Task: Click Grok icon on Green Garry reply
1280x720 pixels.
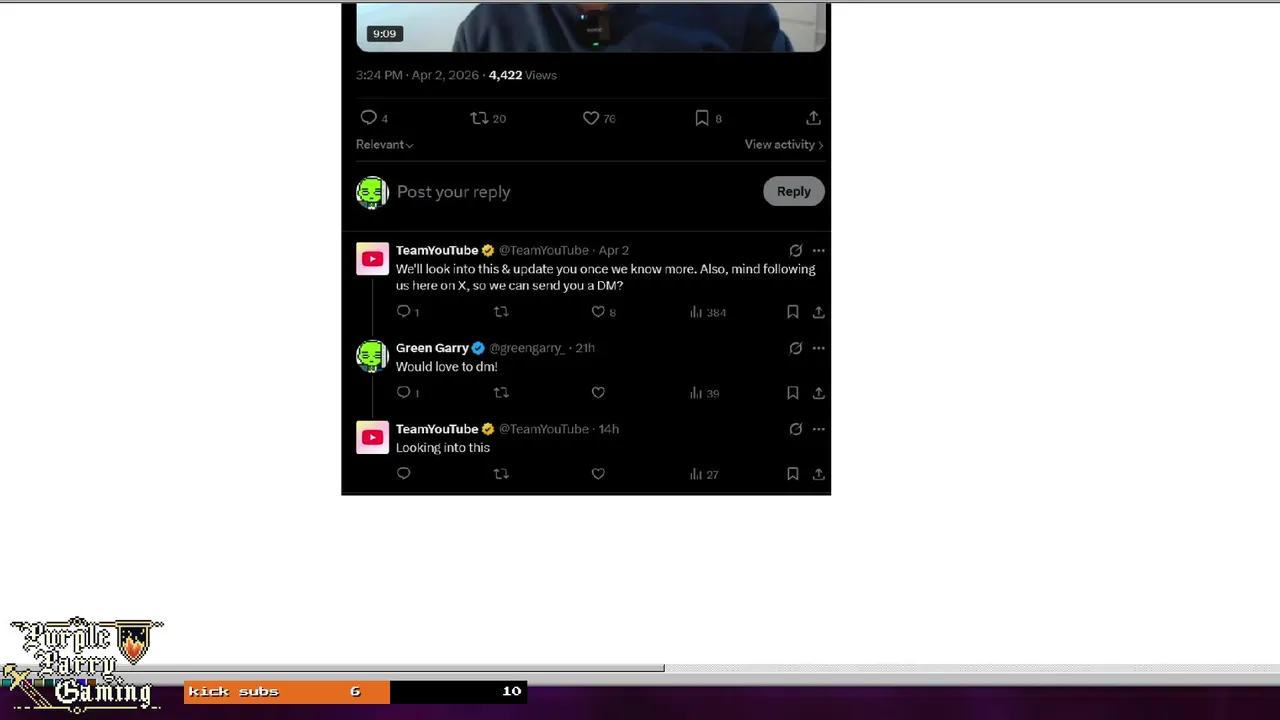Action: (x=795, y=348)
